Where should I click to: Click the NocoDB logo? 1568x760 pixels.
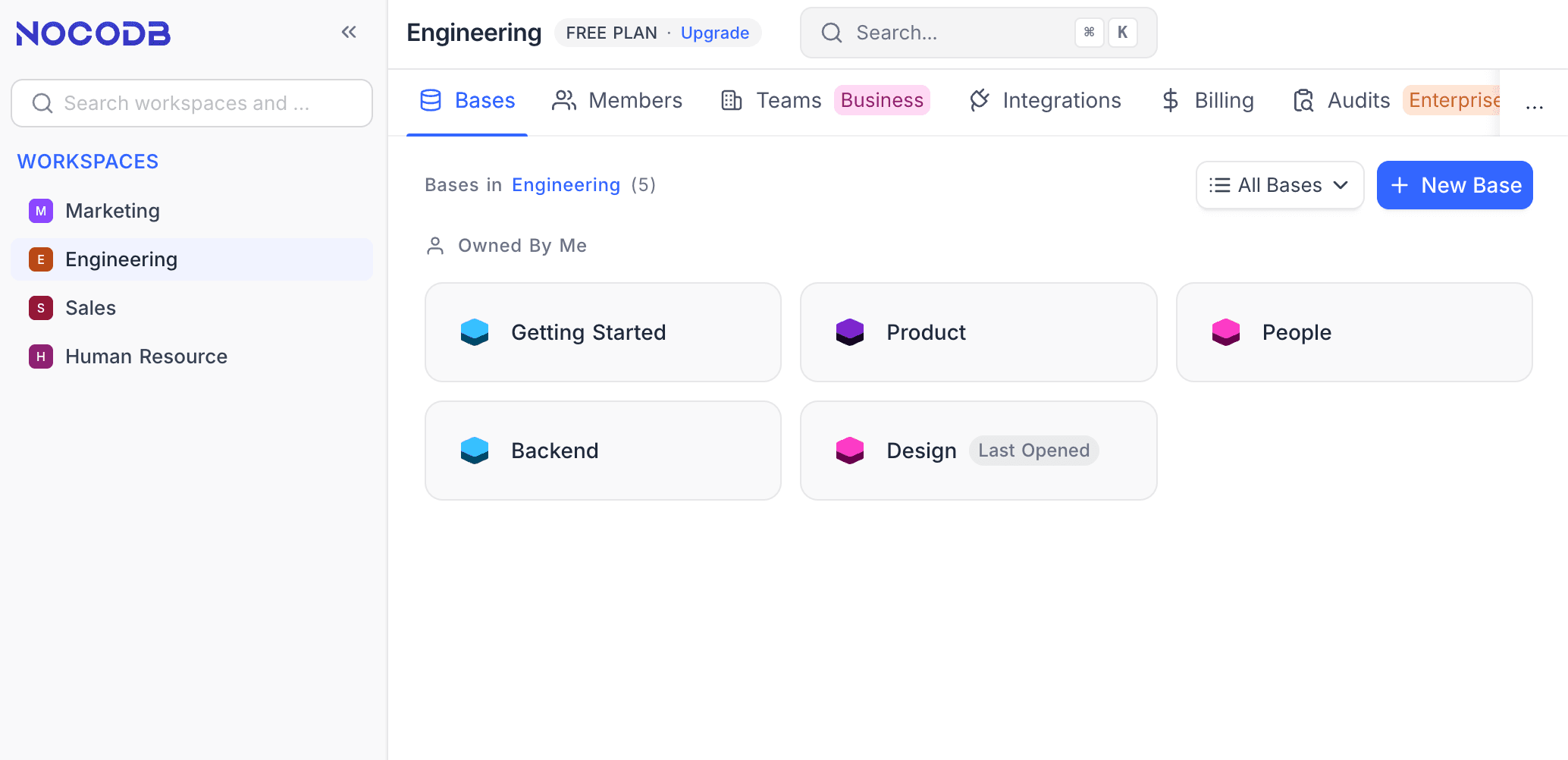point(93,33)
